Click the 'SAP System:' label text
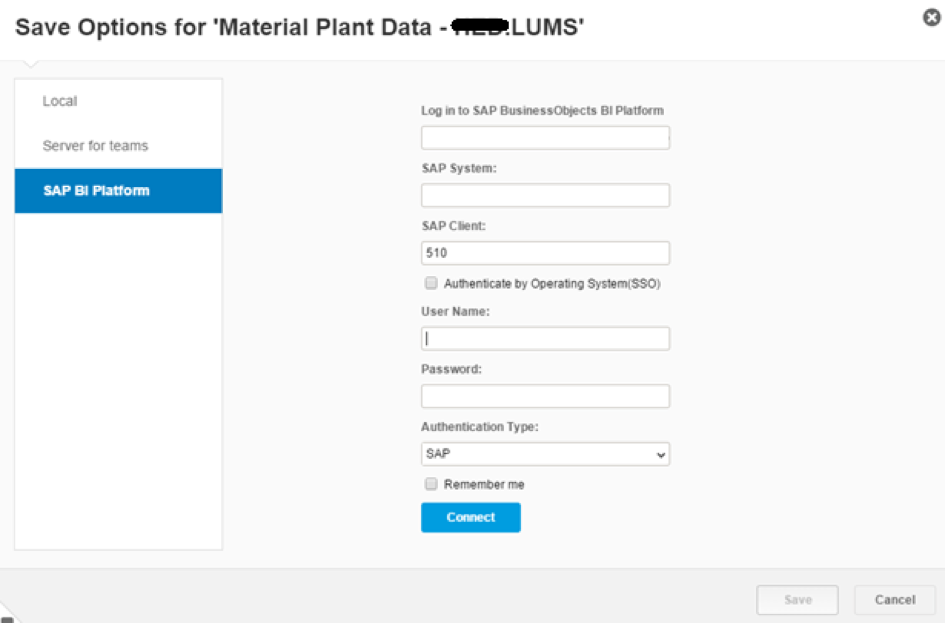 coord(459,168)
